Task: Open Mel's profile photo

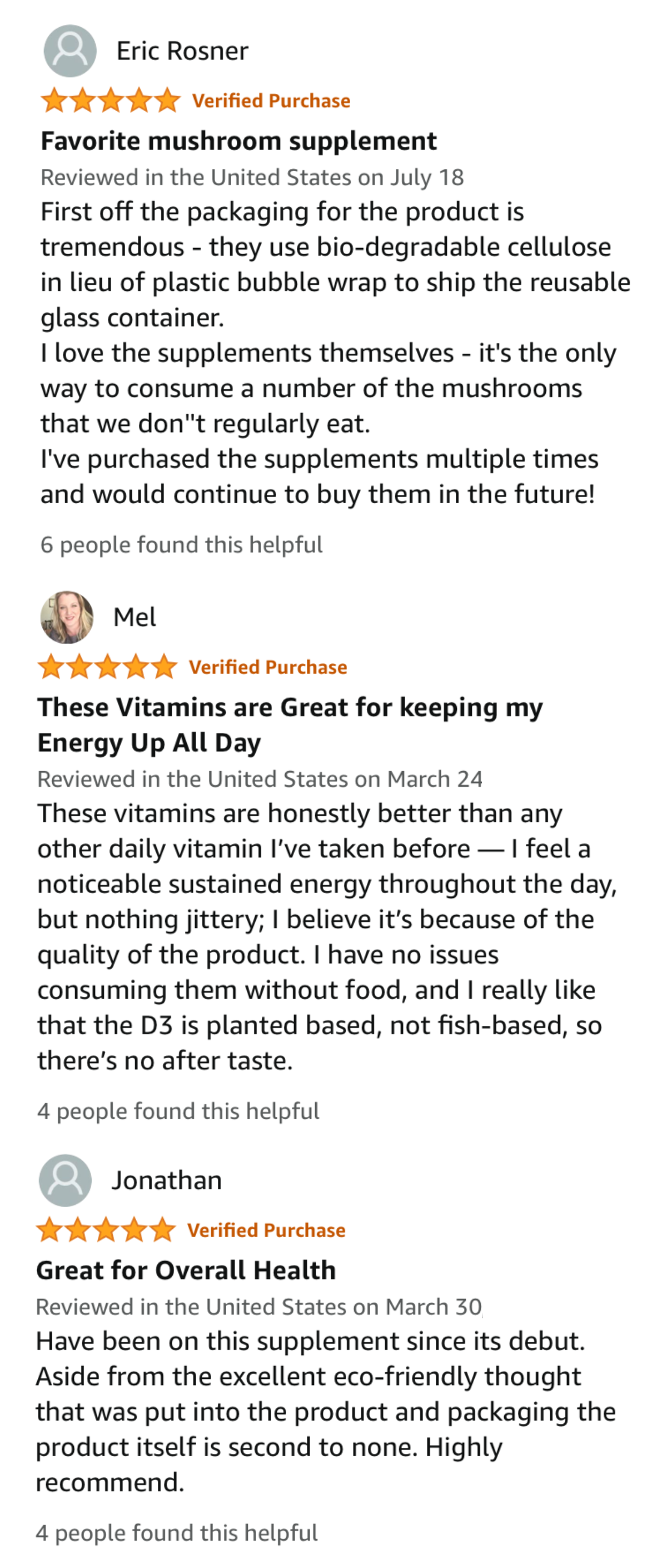Action: pyautogui.click(x=67, y=617)
